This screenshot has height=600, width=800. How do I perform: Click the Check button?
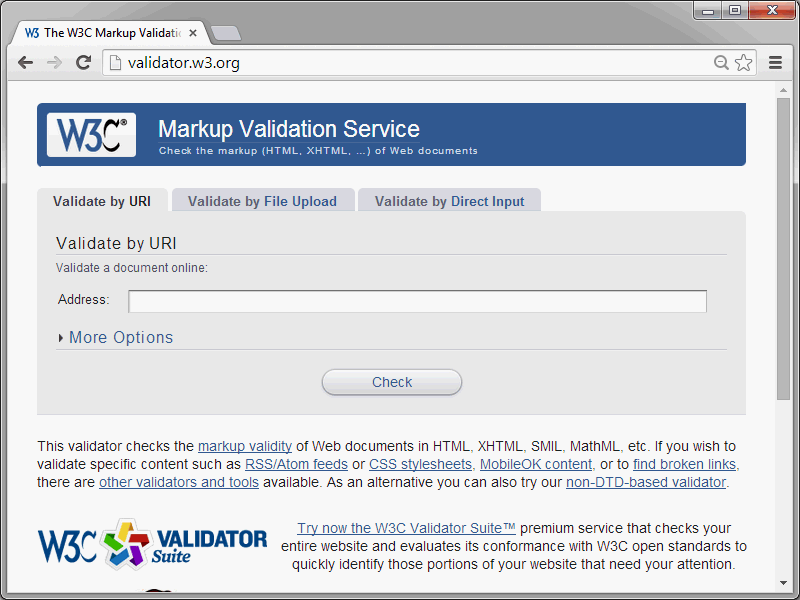392,382
